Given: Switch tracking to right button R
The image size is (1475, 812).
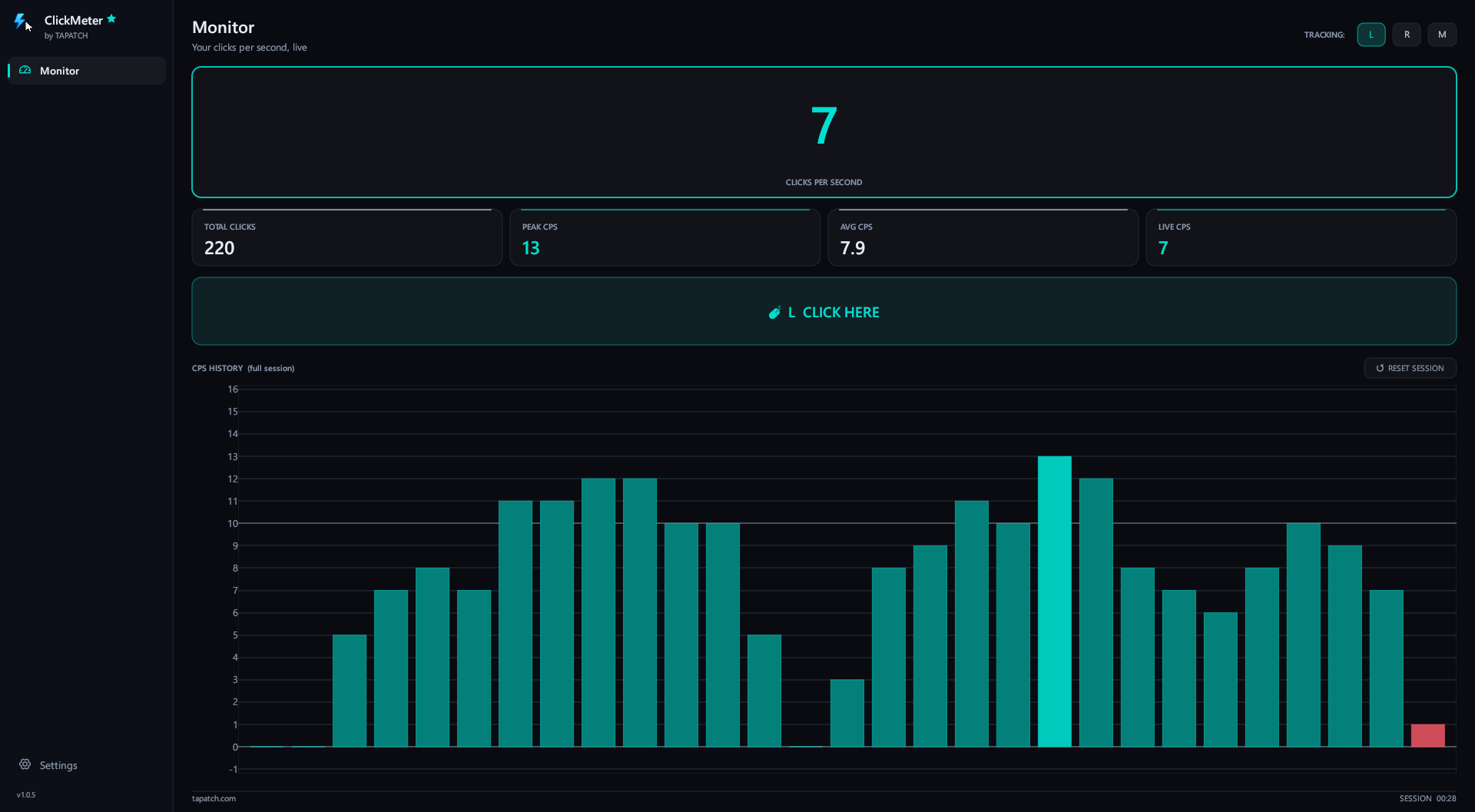Looking at the screenshot, I should click(x=1407, y=35).
